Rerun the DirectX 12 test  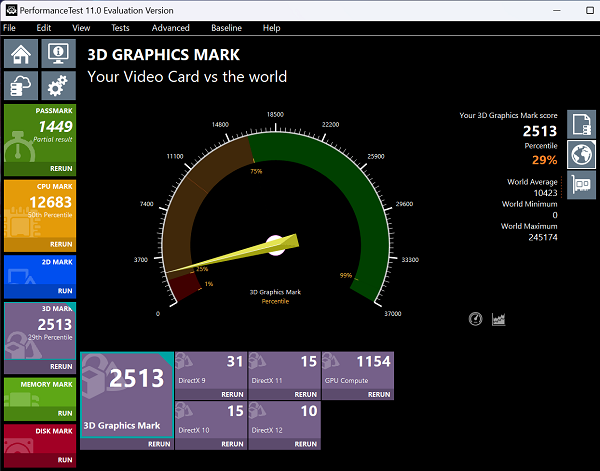[x=305, y=444]
